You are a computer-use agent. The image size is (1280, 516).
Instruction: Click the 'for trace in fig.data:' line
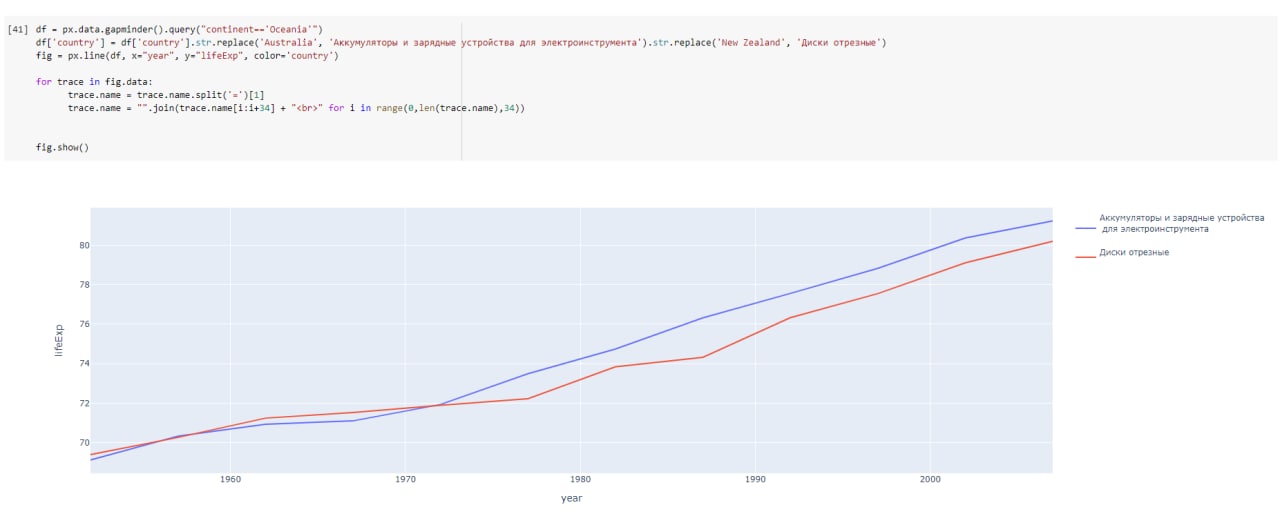(93, 82)
